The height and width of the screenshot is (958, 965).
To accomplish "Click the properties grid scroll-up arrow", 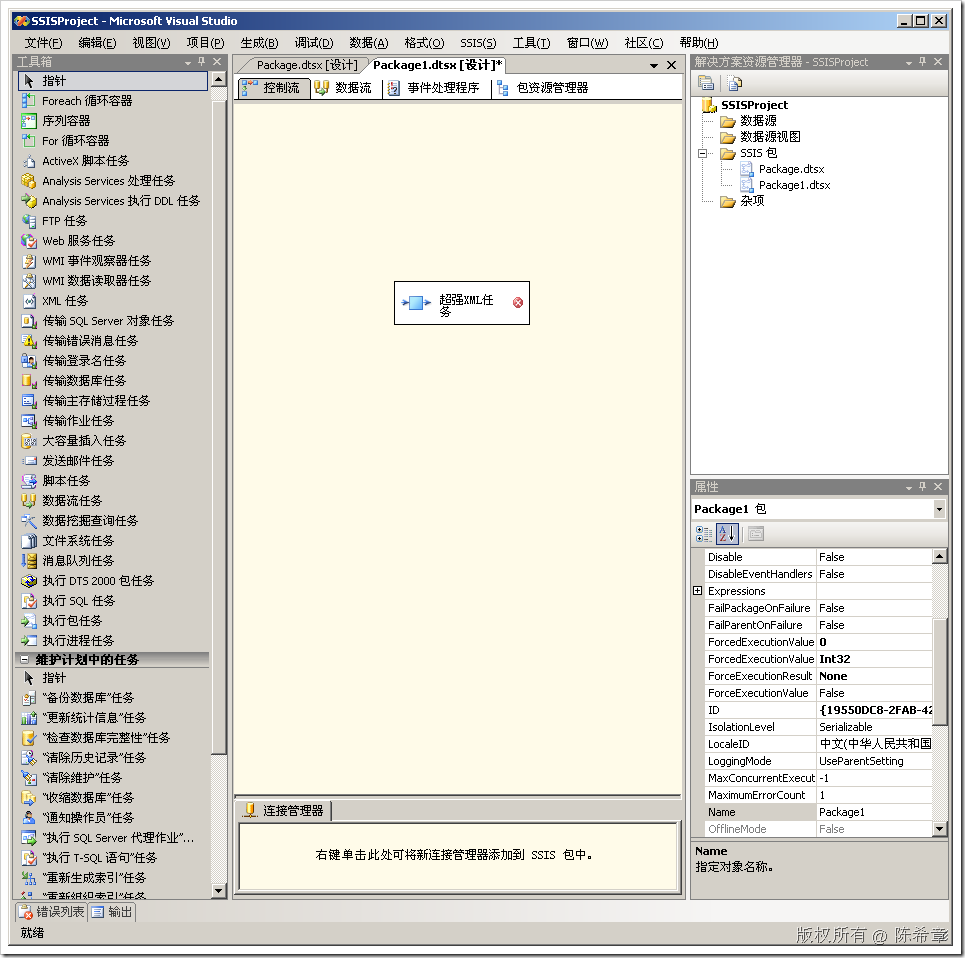I will (939, 556).
